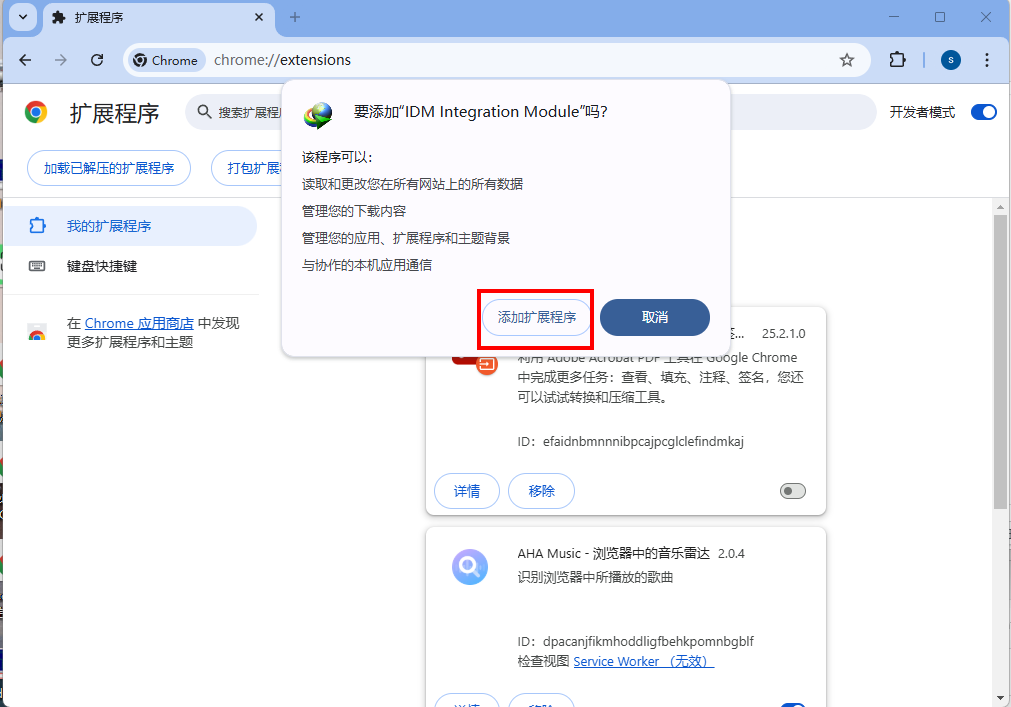
Task: Open the Service Worker（无效）link
Action: [x=643, y=661]
